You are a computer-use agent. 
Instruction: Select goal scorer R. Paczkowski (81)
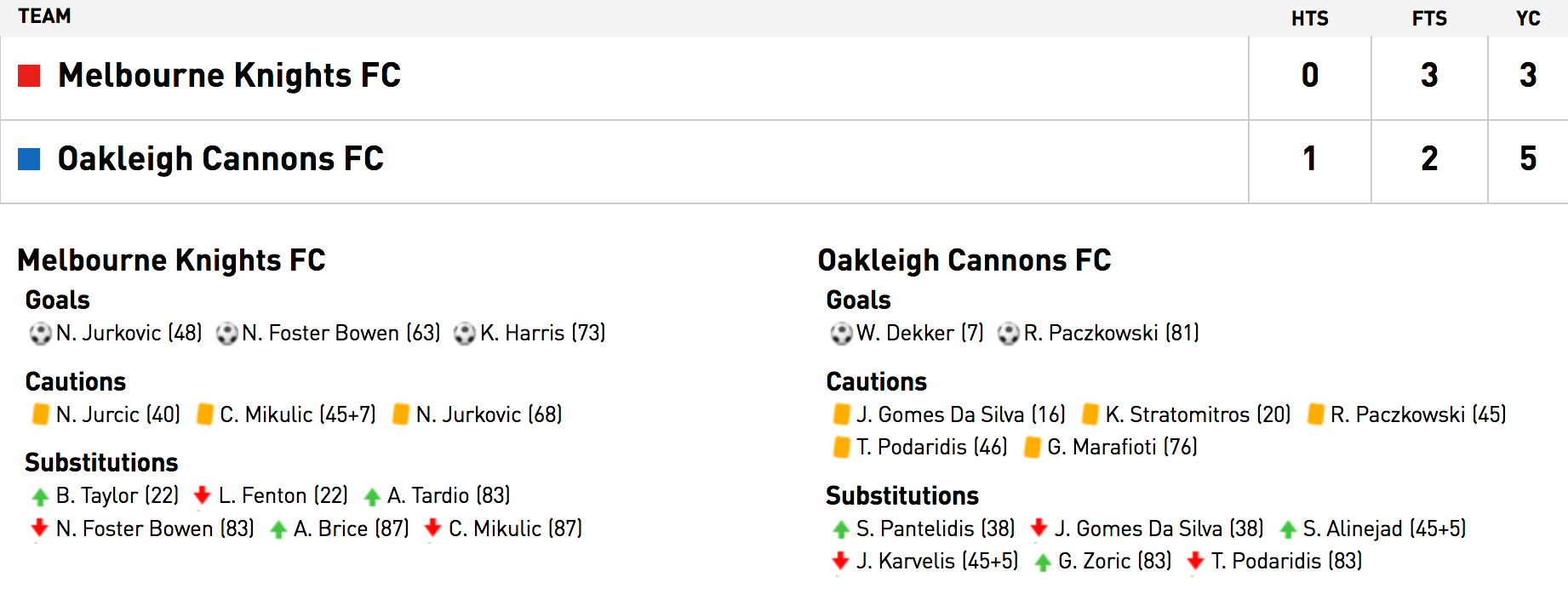tap(1111, 334)
